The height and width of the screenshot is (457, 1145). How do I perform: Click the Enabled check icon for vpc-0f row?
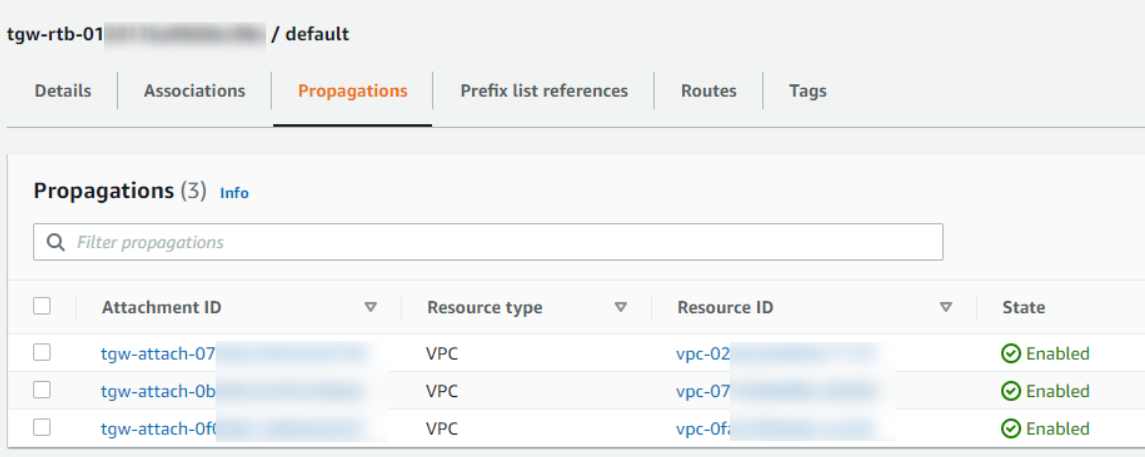click(1011, 429)
